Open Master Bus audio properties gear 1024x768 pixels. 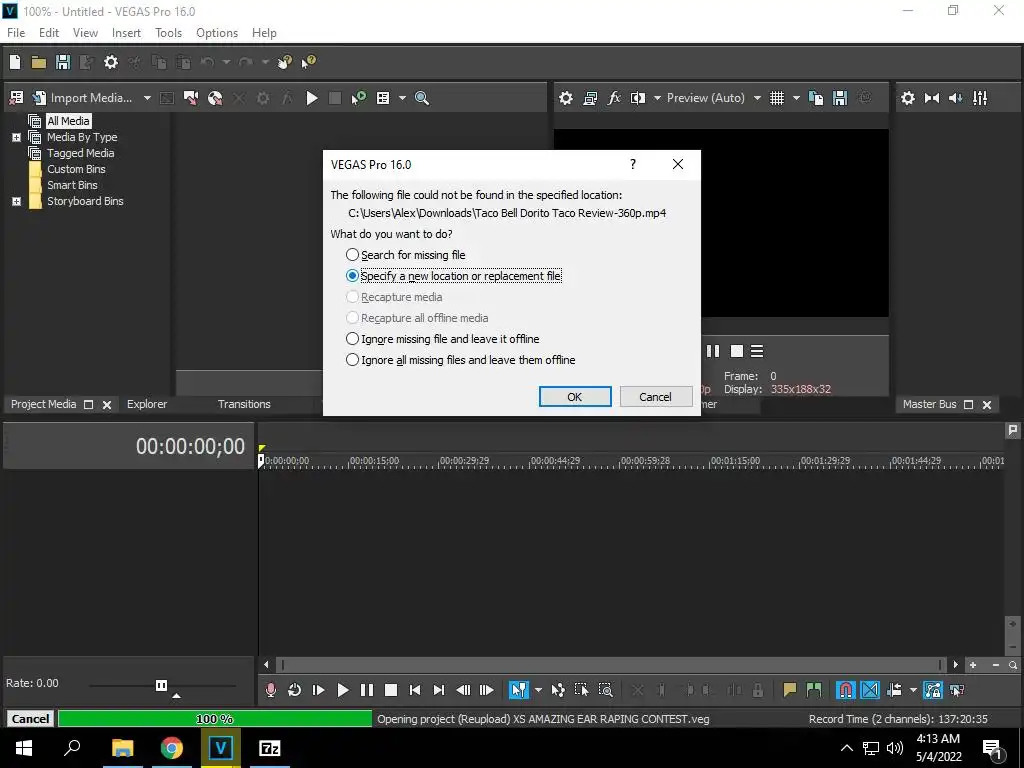(908, 98)
